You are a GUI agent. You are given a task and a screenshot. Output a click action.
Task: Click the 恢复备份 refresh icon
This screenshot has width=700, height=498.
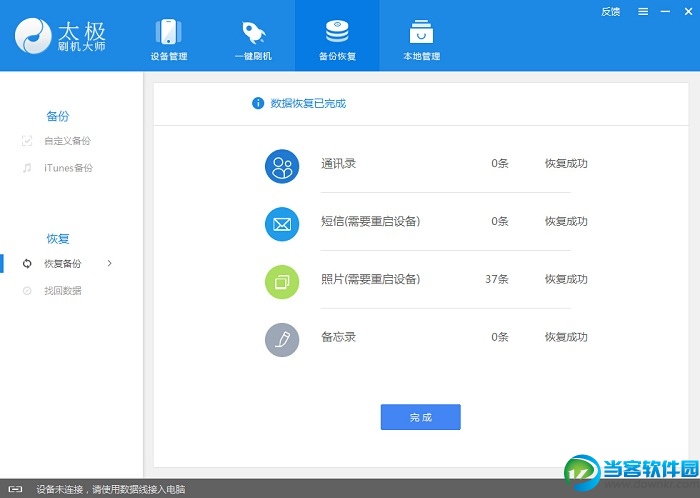click(x=27, y=264)
